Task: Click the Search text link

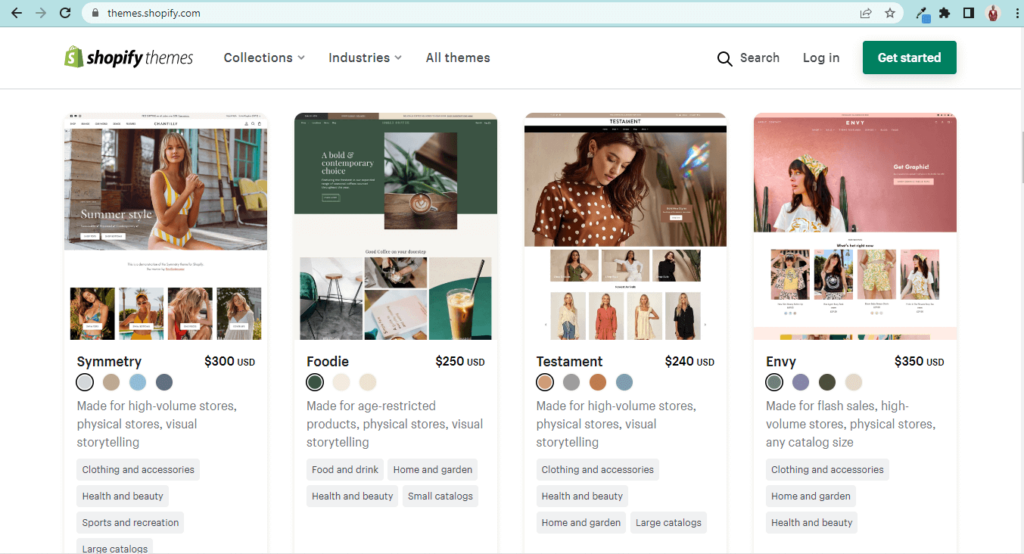Action: coord(760,57)
